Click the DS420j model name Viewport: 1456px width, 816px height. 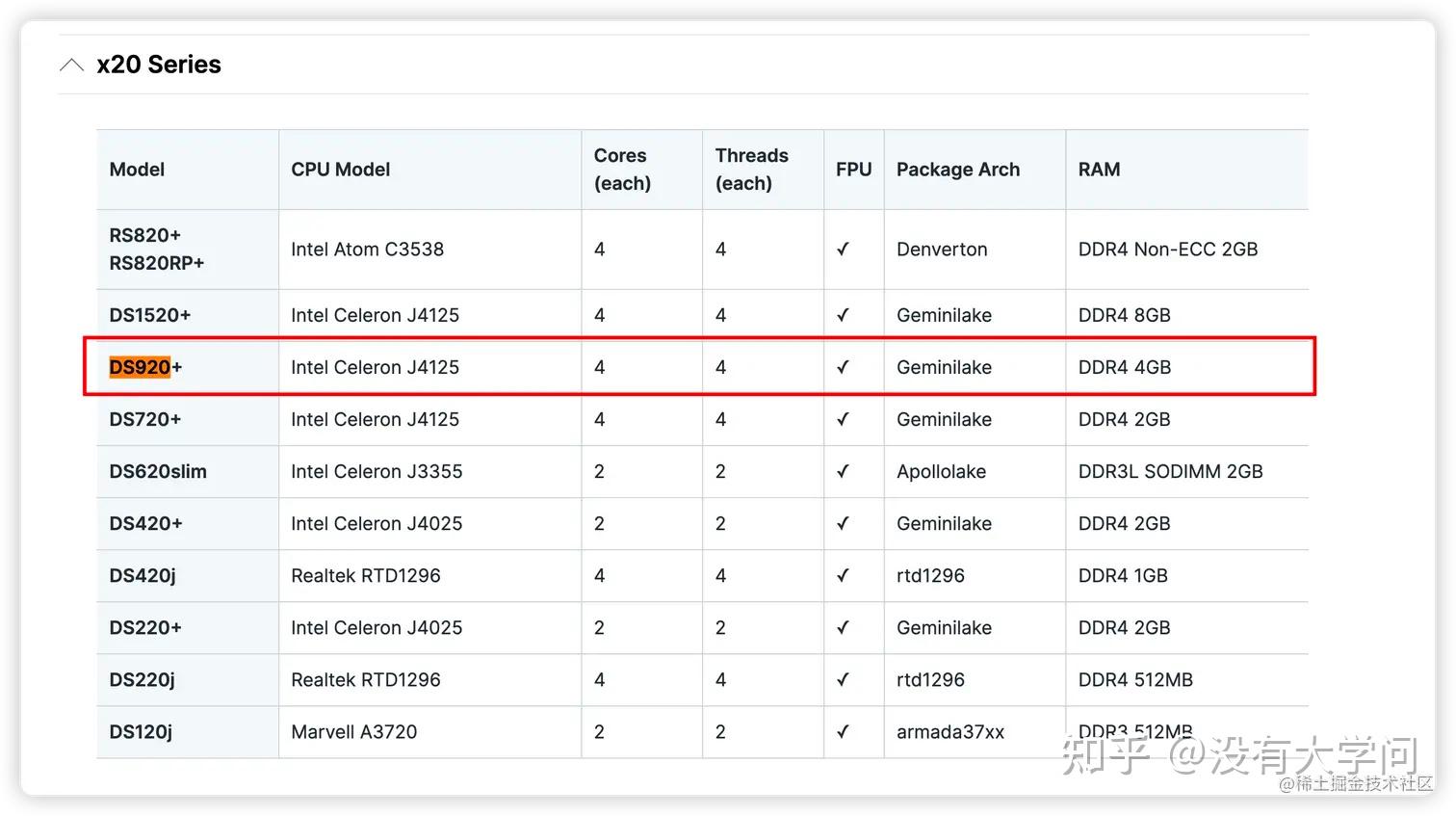(142, 575)
